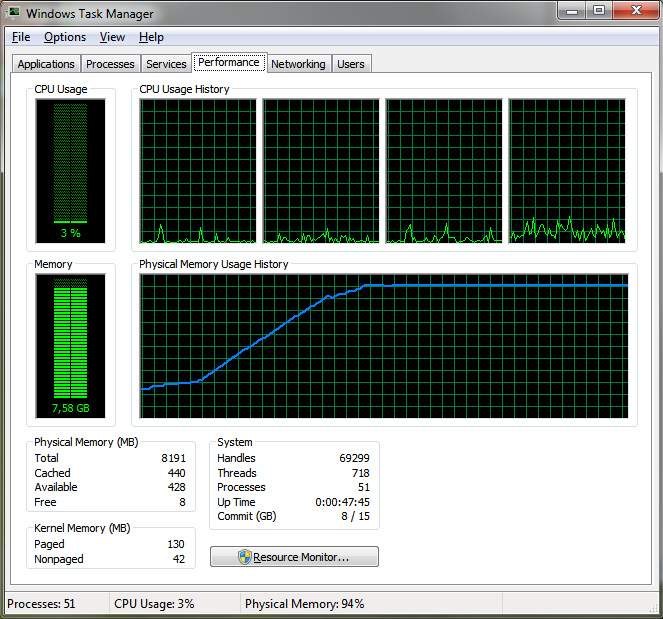Click the Physical Memory Usage History graph

[x=384, y=346]
